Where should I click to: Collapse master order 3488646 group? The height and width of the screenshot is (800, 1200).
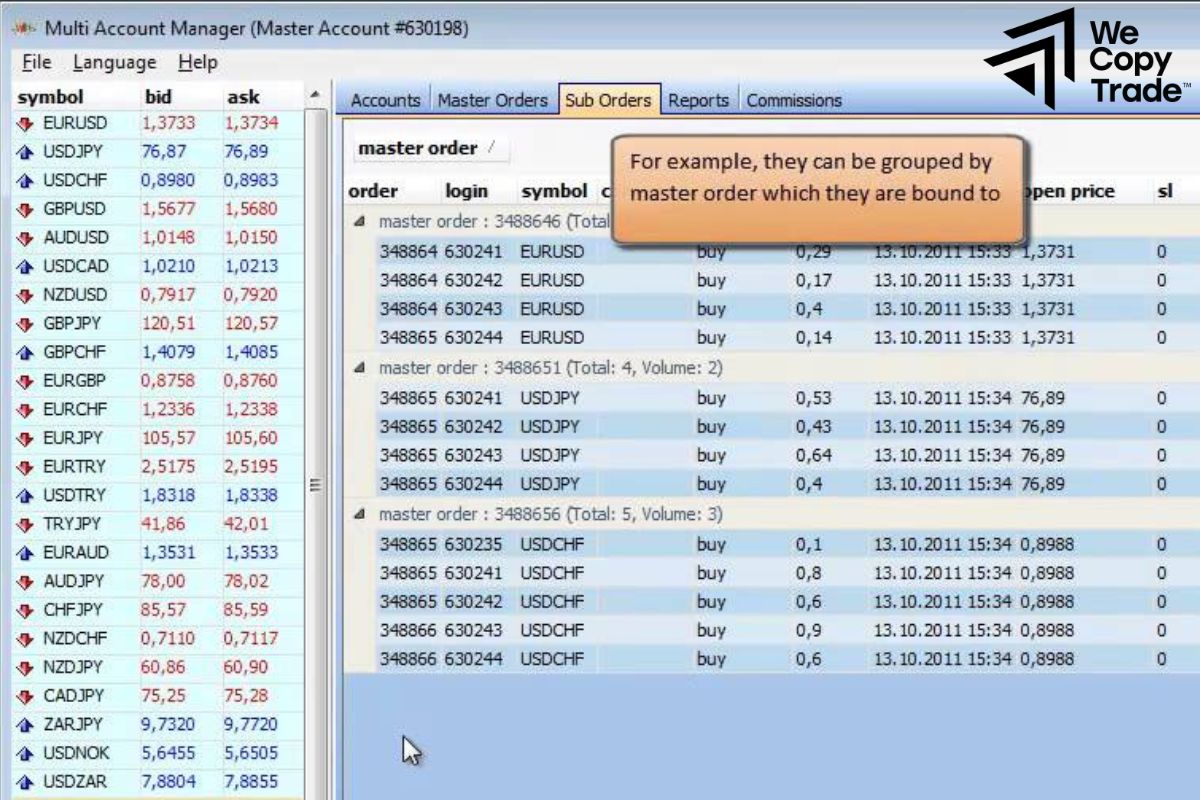pyautogui.click(x=360, y=221)
